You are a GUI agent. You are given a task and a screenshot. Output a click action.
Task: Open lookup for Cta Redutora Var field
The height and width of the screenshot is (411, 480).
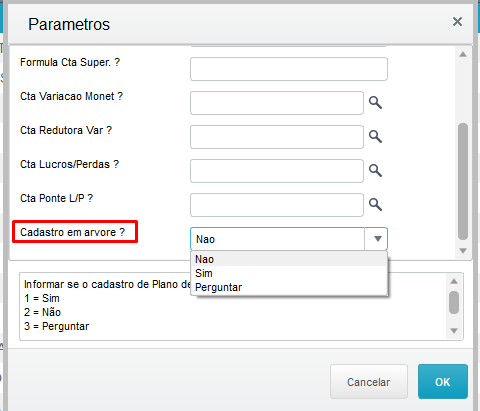click(x=375, y=137)
